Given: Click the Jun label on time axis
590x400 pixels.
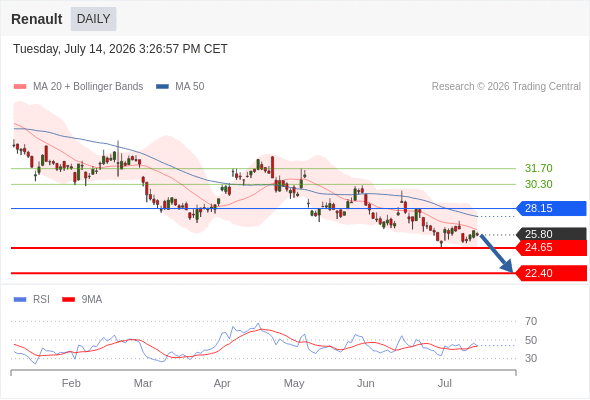Looking at the screenshot, I should coord(366,383).
